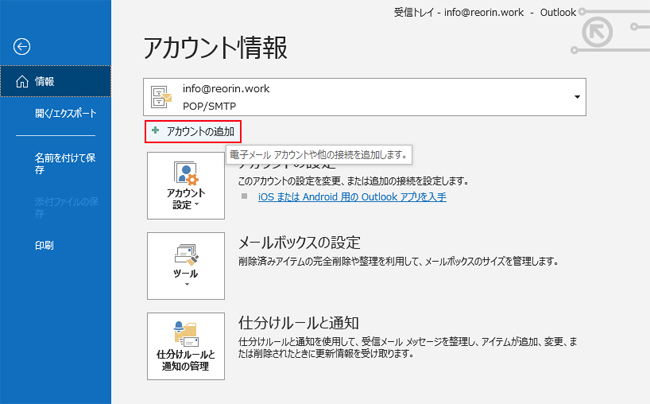
Task: Click the account icon in the account selector
Action: tap(161, 96)
